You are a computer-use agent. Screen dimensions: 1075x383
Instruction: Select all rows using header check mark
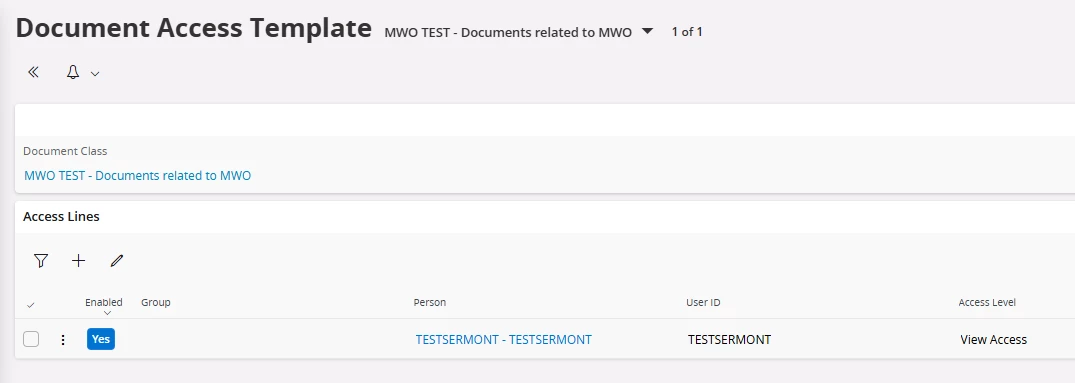pyautogui.click(x=30, y=305)
